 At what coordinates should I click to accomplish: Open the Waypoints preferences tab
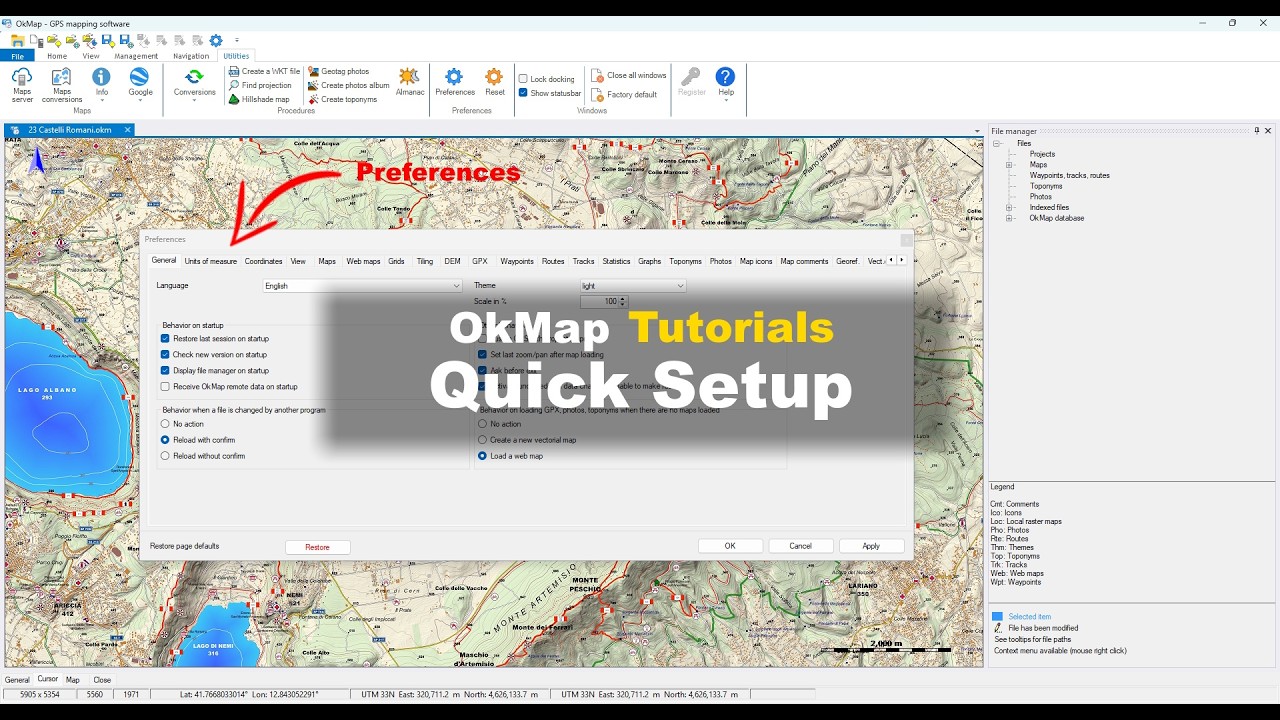click(x=517, y=261)
